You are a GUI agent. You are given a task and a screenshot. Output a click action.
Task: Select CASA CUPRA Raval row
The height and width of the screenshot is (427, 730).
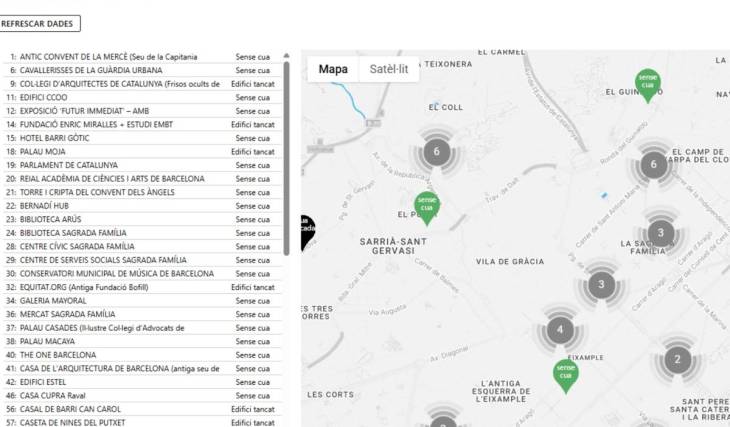(142, 395)
